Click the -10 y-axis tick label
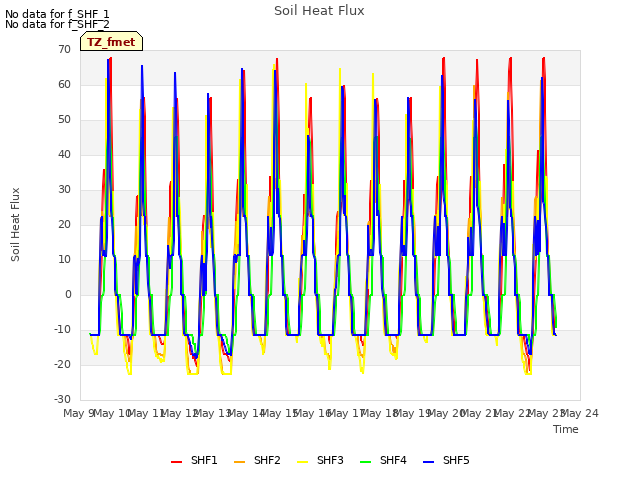 62,329
